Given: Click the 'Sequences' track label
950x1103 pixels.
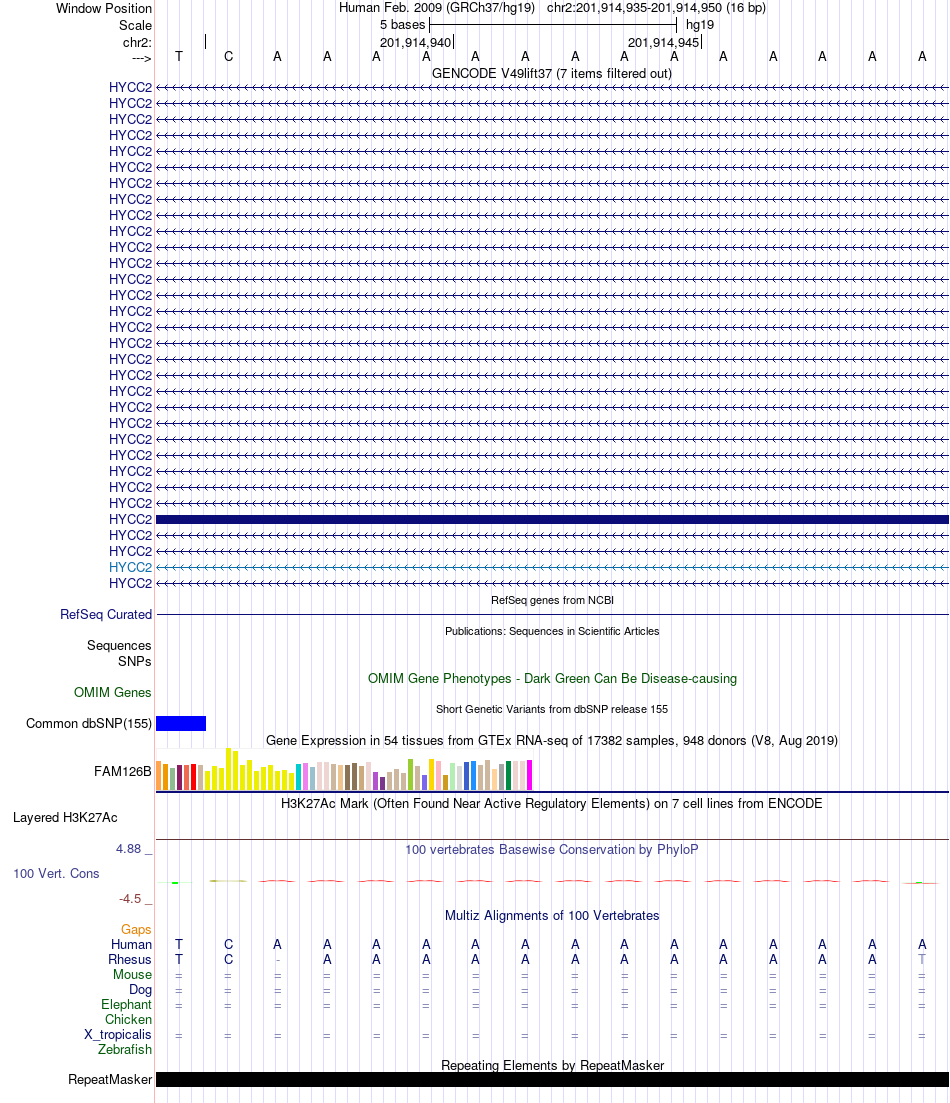Looking at the screenshot, I should [119, 645].
